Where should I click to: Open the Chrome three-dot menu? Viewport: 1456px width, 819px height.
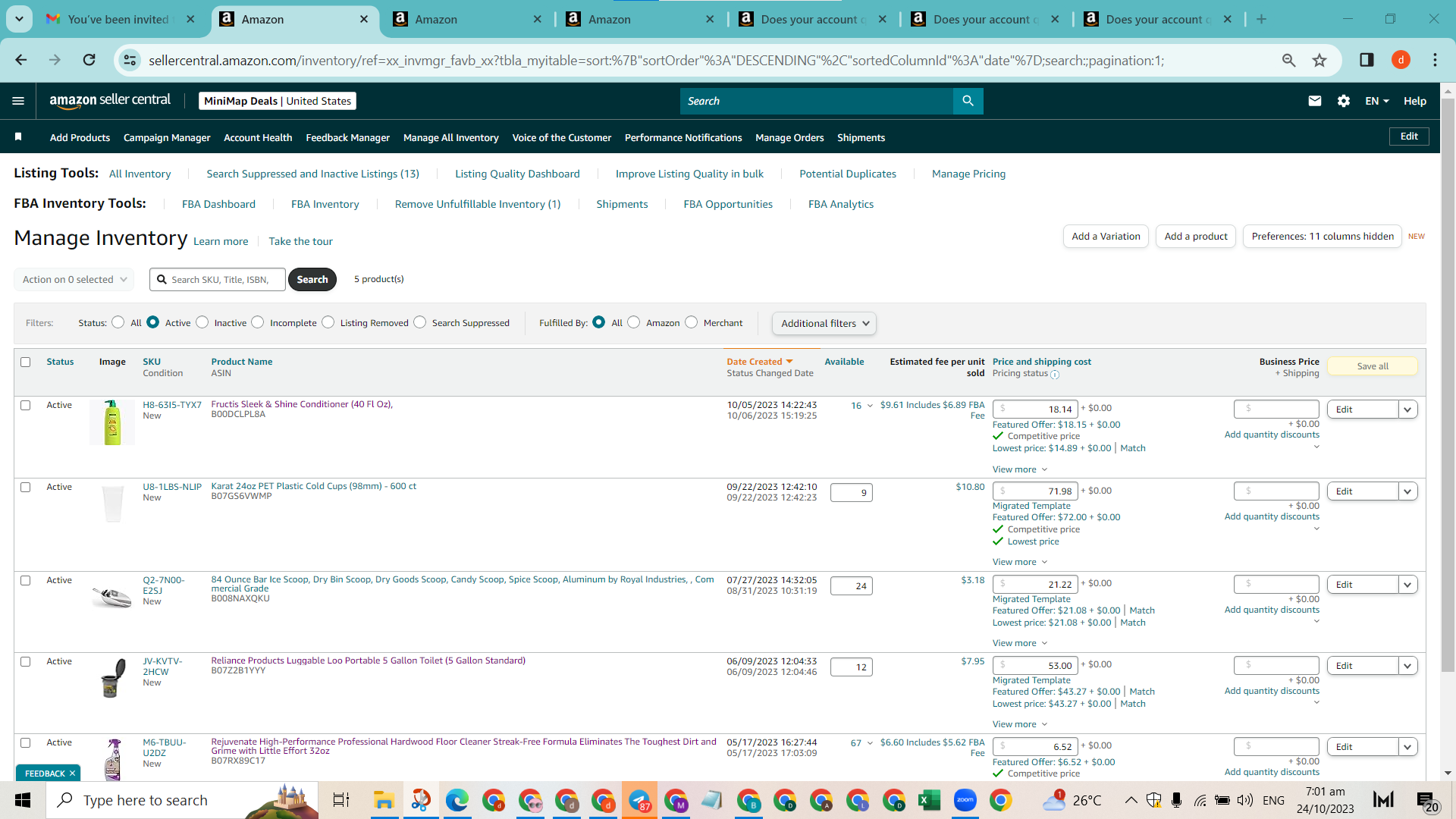[x=1435, y=60]
